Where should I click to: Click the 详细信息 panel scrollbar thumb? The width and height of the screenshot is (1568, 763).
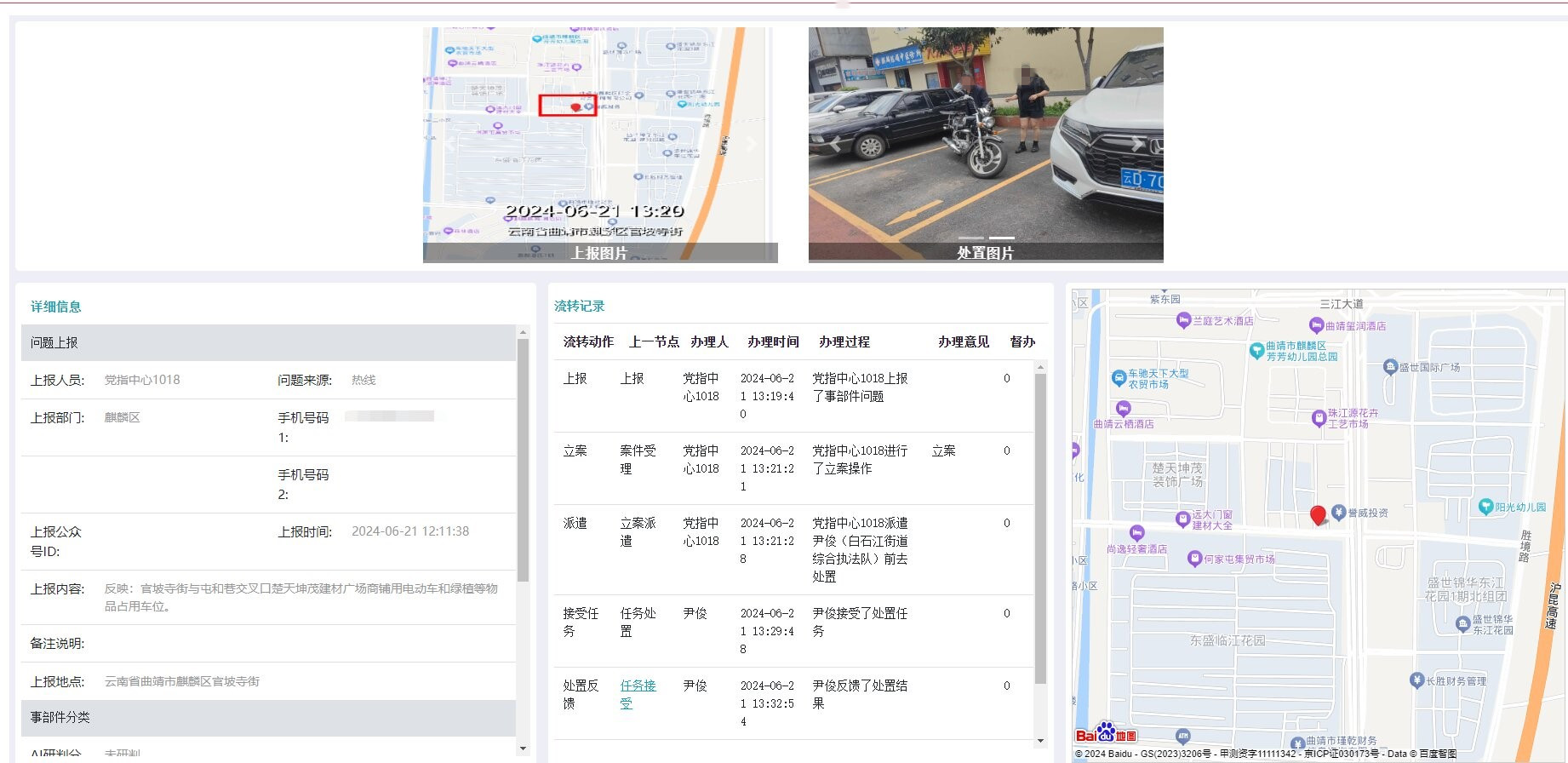pyautogui.click(x=523, y=460)
